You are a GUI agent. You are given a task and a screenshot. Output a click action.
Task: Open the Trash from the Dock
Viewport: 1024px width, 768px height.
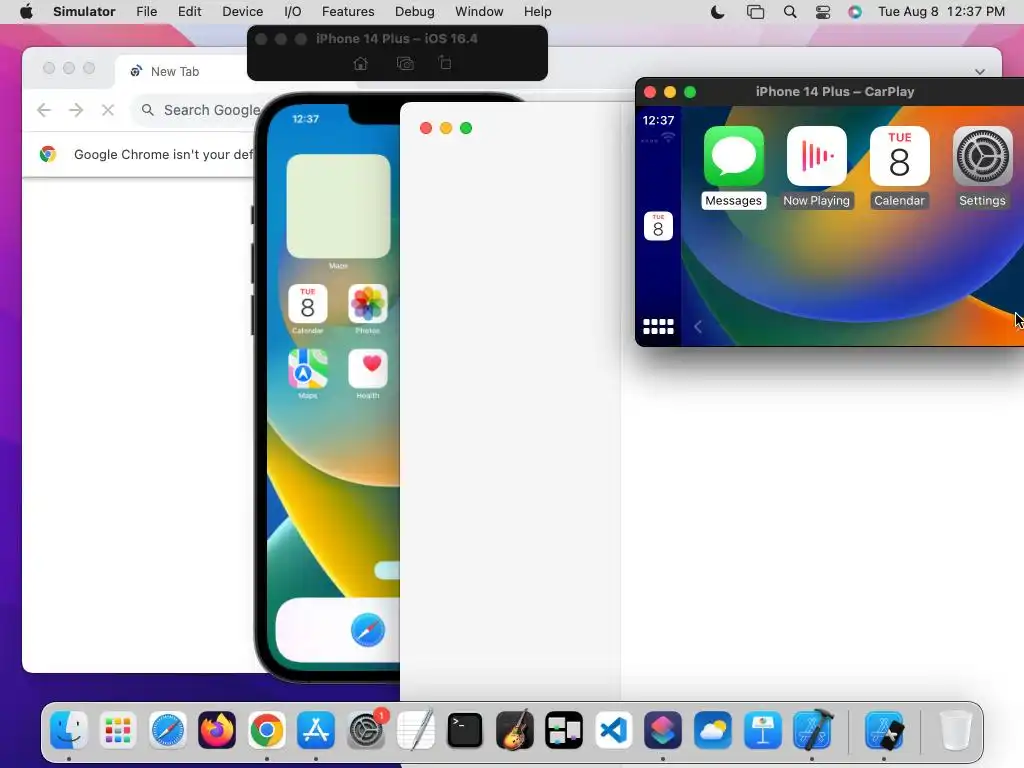(x=955, y=729)
